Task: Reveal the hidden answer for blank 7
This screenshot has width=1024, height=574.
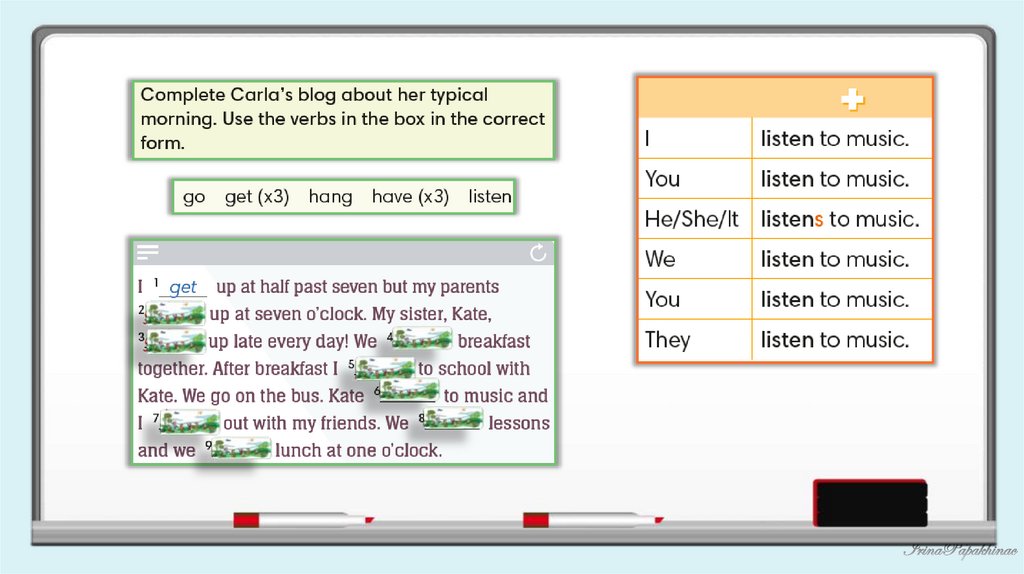Action: [189, 421]
